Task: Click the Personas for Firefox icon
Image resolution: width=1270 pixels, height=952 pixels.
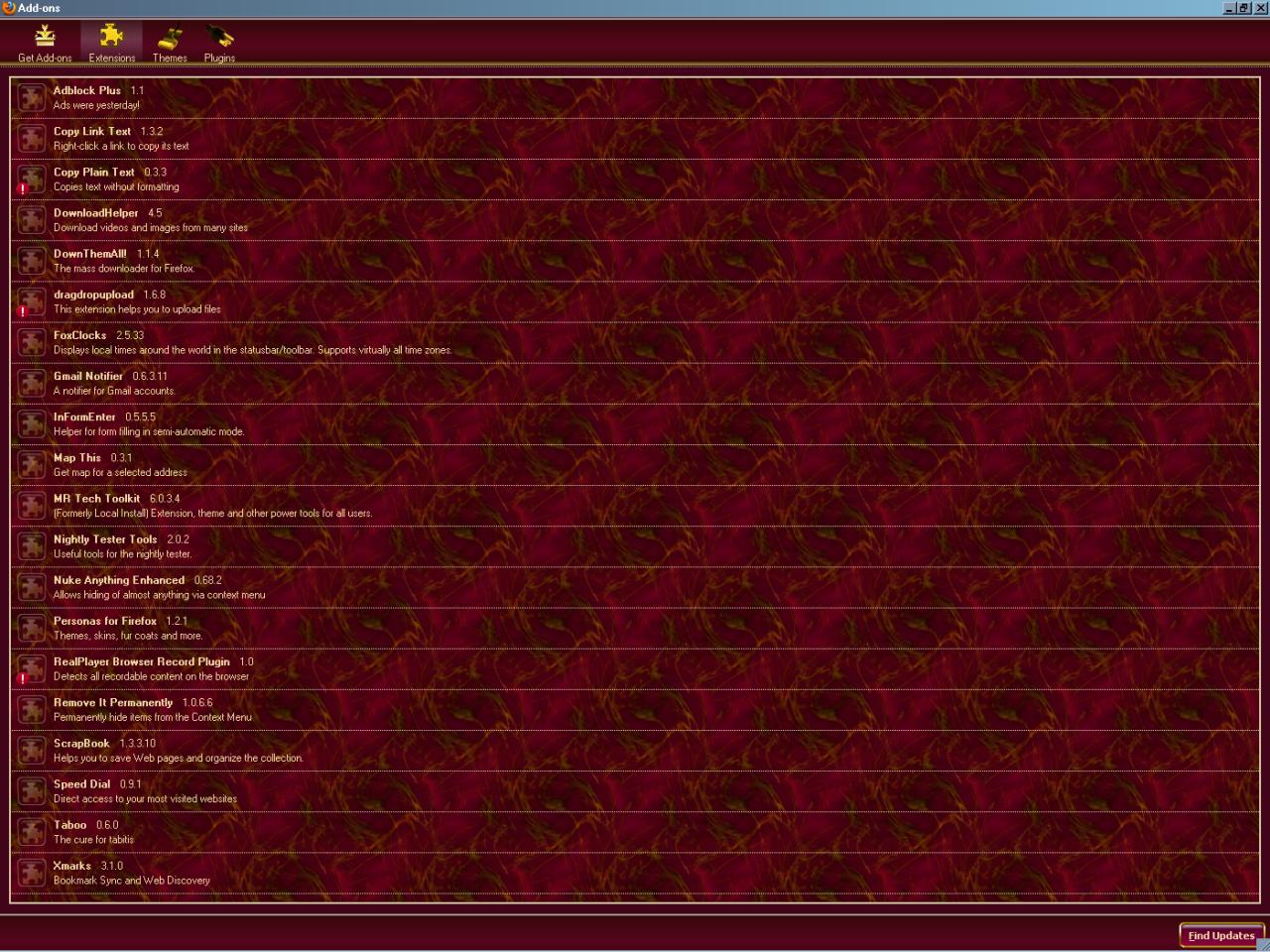Action: tap(32, 628)
